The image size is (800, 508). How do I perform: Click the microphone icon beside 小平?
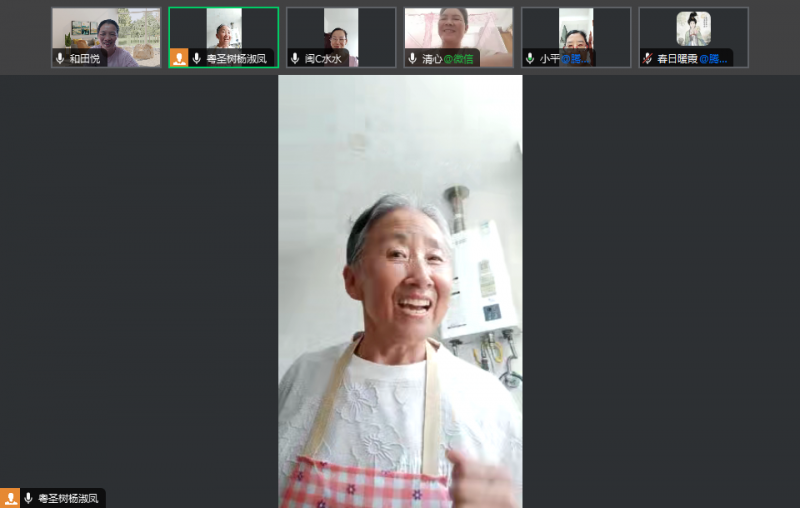[x=530, y=59]
